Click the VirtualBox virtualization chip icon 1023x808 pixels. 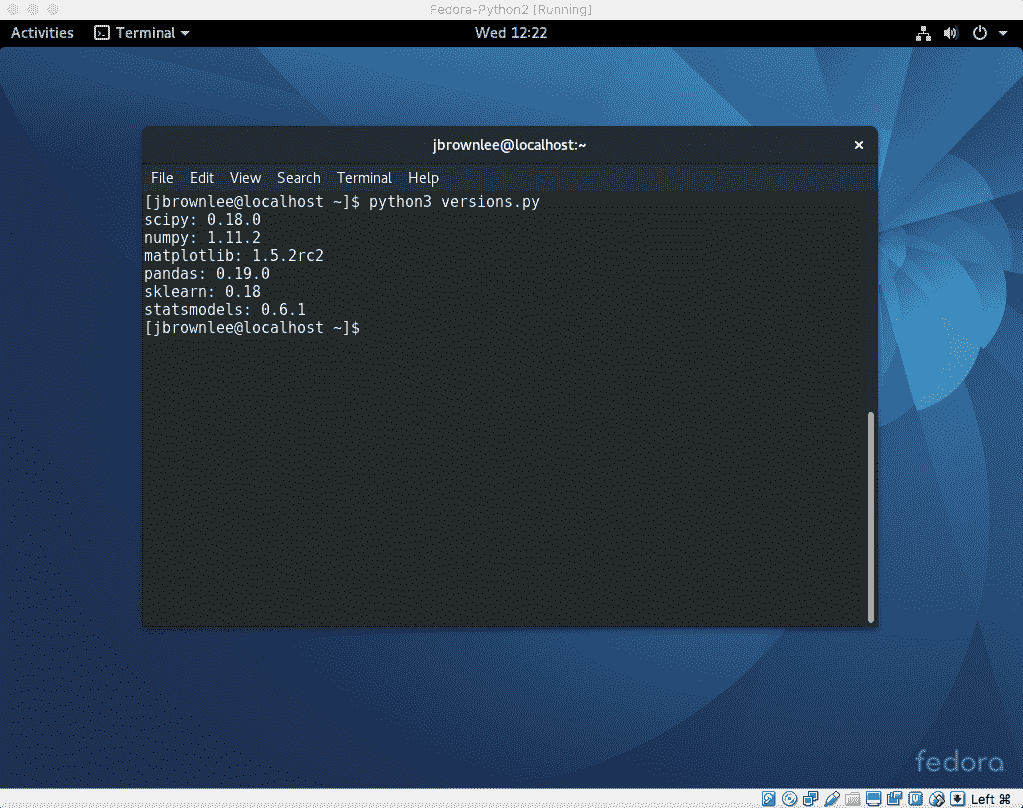(x=915, y=799)
